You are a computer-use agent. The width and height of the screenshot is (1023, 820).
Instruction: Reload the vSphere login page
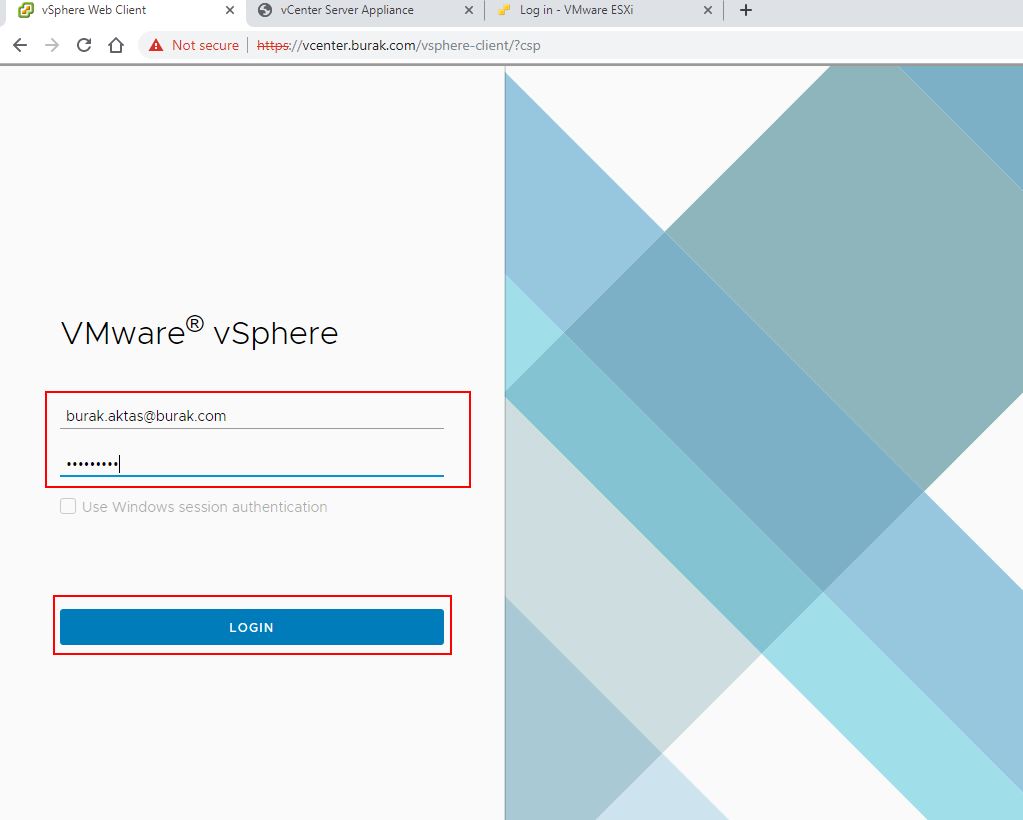tap(84, 45)
